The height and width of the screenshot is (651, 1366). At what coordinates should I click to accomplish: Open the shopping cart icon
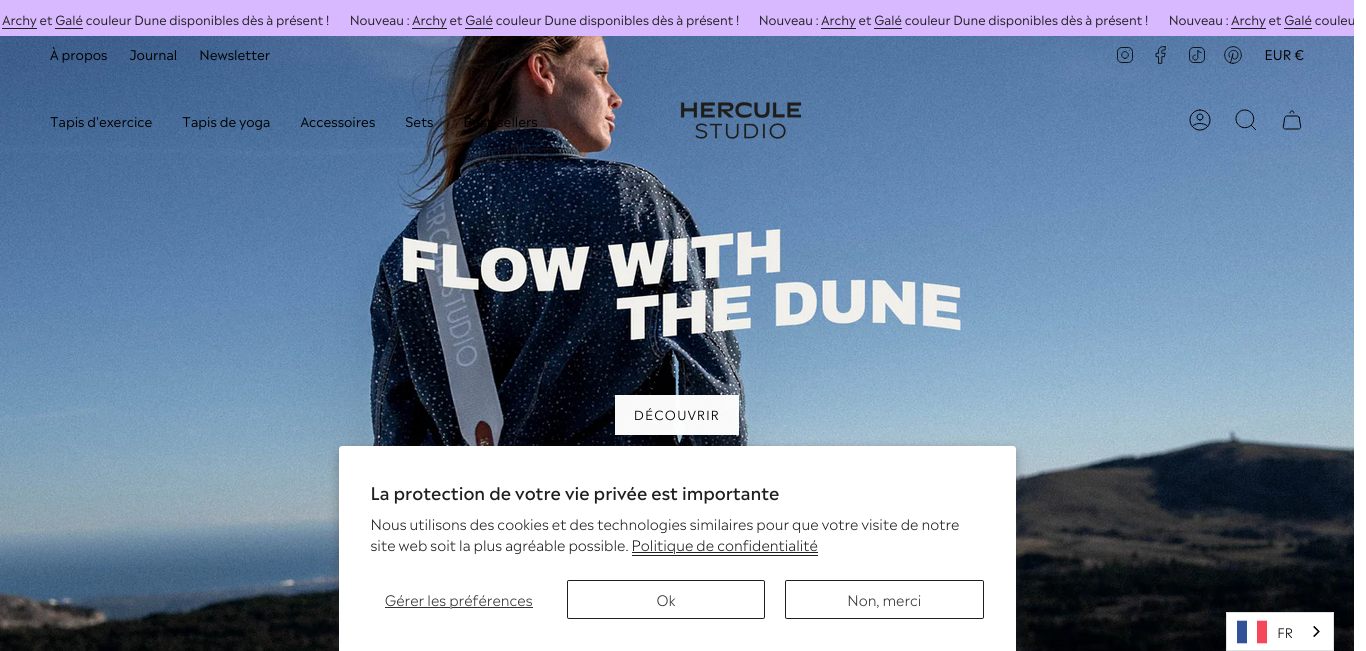point(1292,121)
